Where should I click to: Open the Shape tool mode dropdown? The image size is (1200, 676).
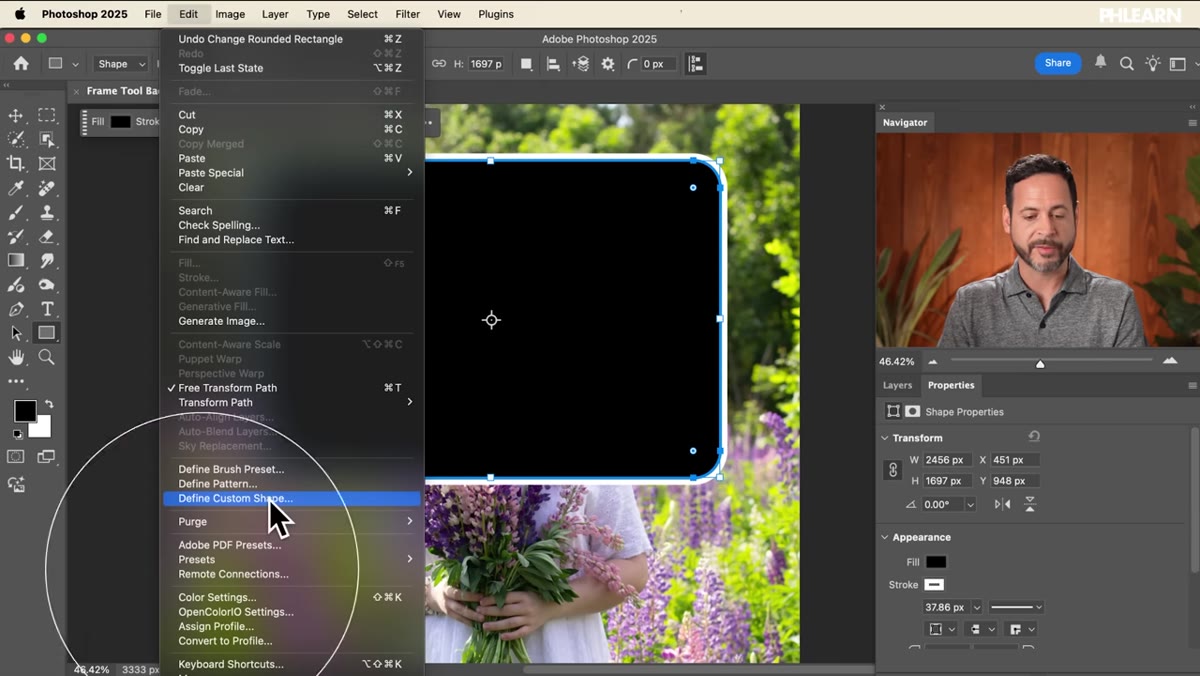coord(120,64)
